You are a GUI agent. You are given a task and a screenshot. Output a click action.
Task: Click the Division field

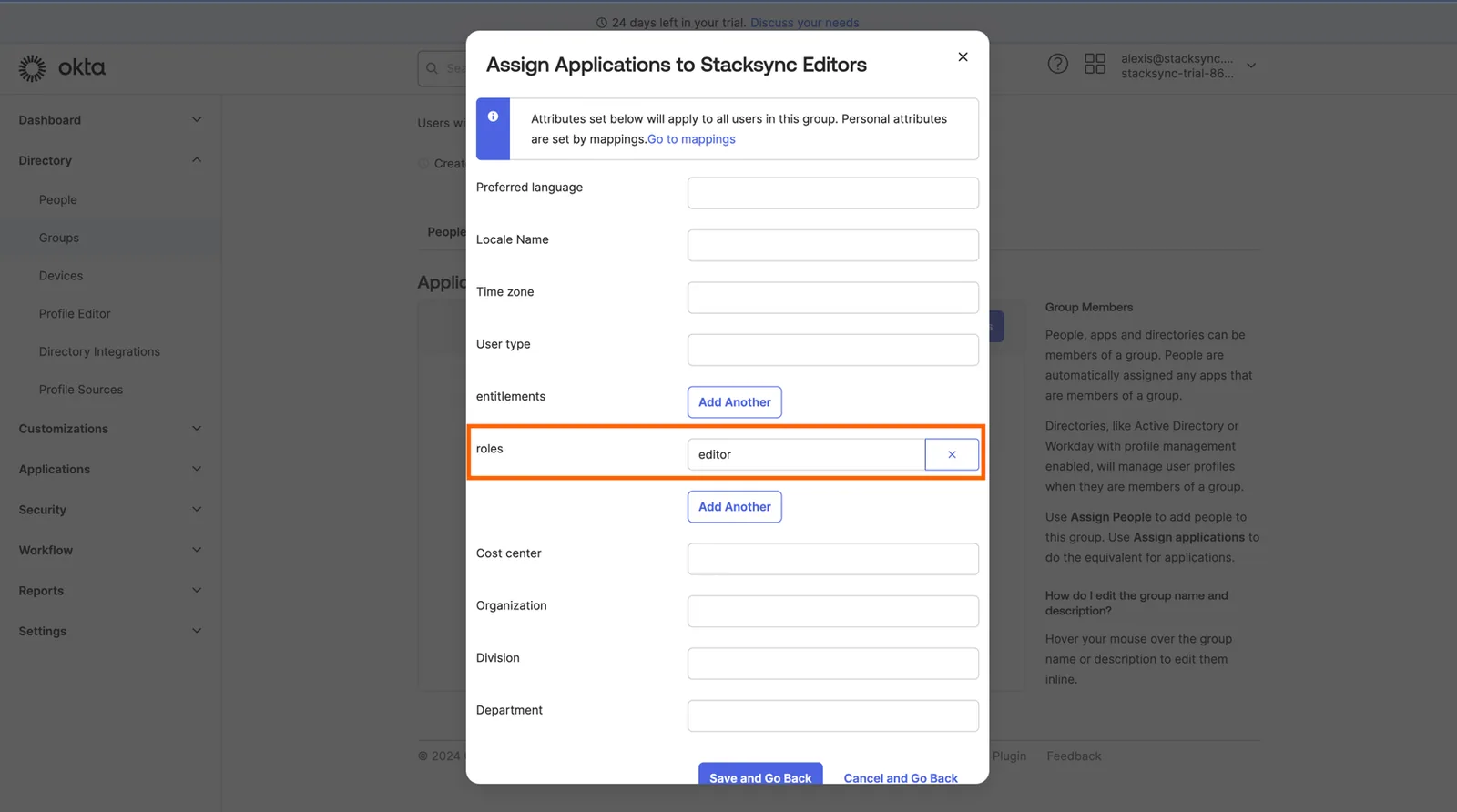[833, 664]
